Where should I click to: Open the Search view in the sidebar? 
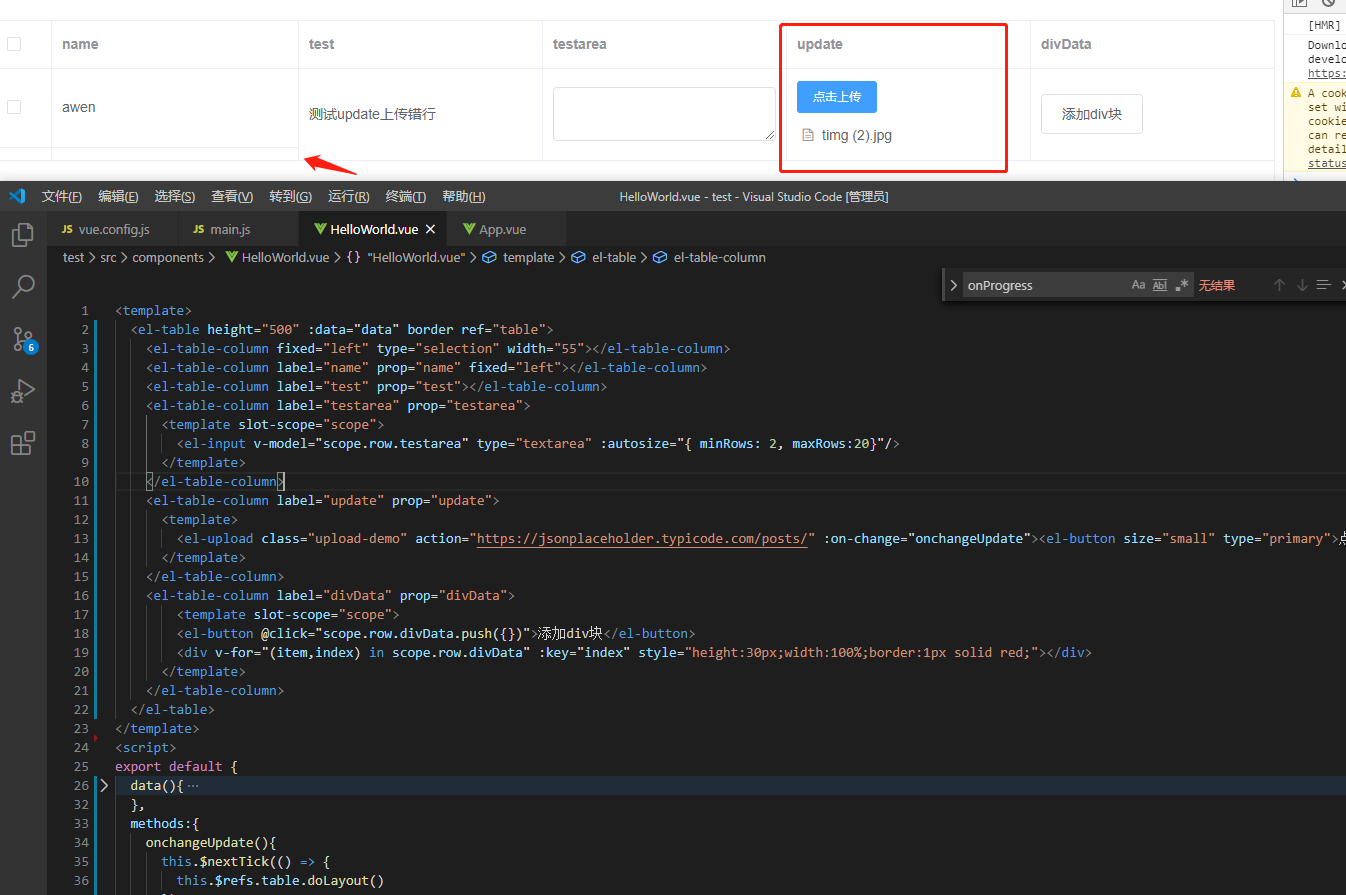pos(24,287)
